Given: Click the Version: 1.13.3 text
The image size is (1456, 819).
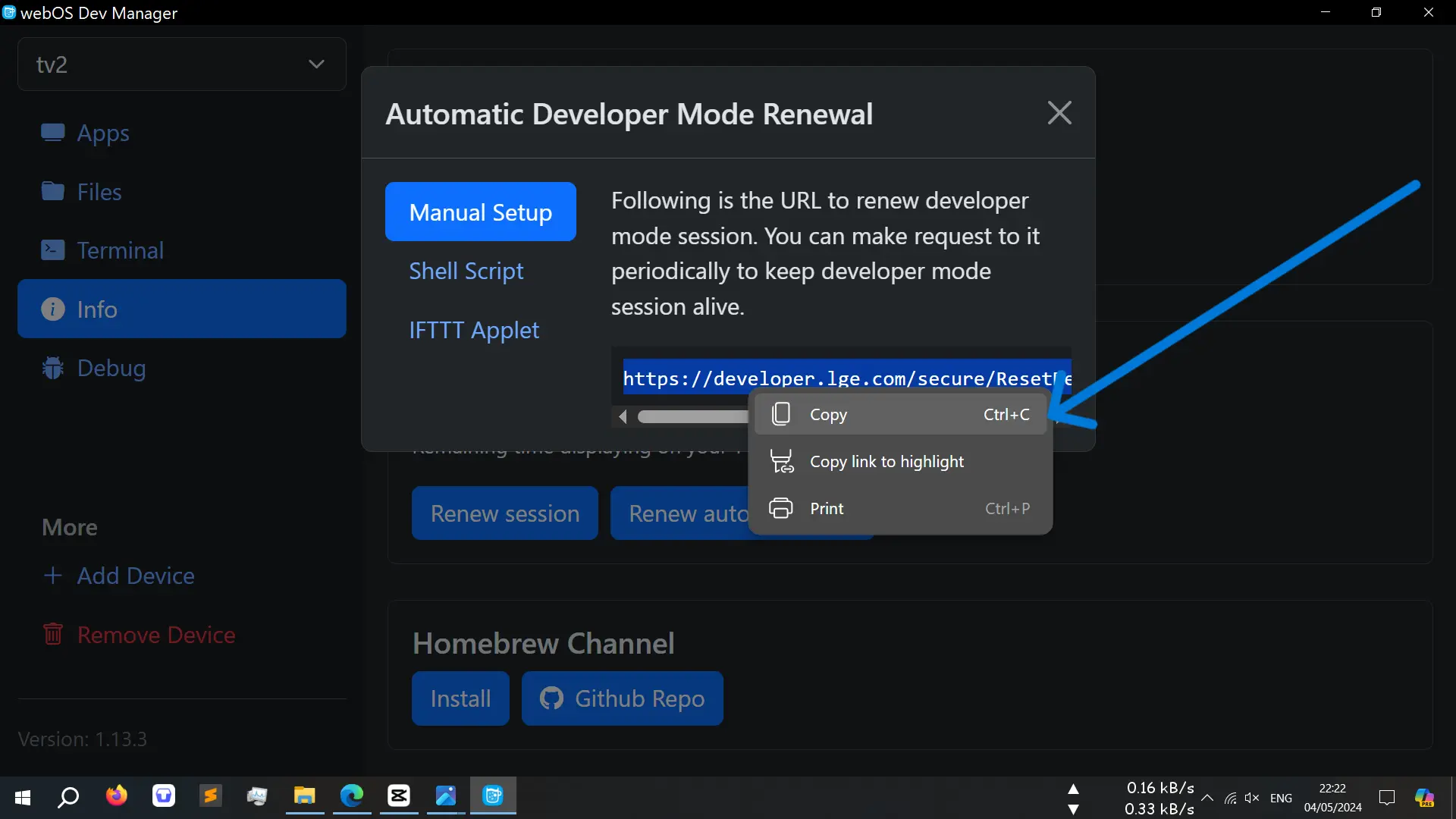Looking at the screenshot, I should click(83, 739).
